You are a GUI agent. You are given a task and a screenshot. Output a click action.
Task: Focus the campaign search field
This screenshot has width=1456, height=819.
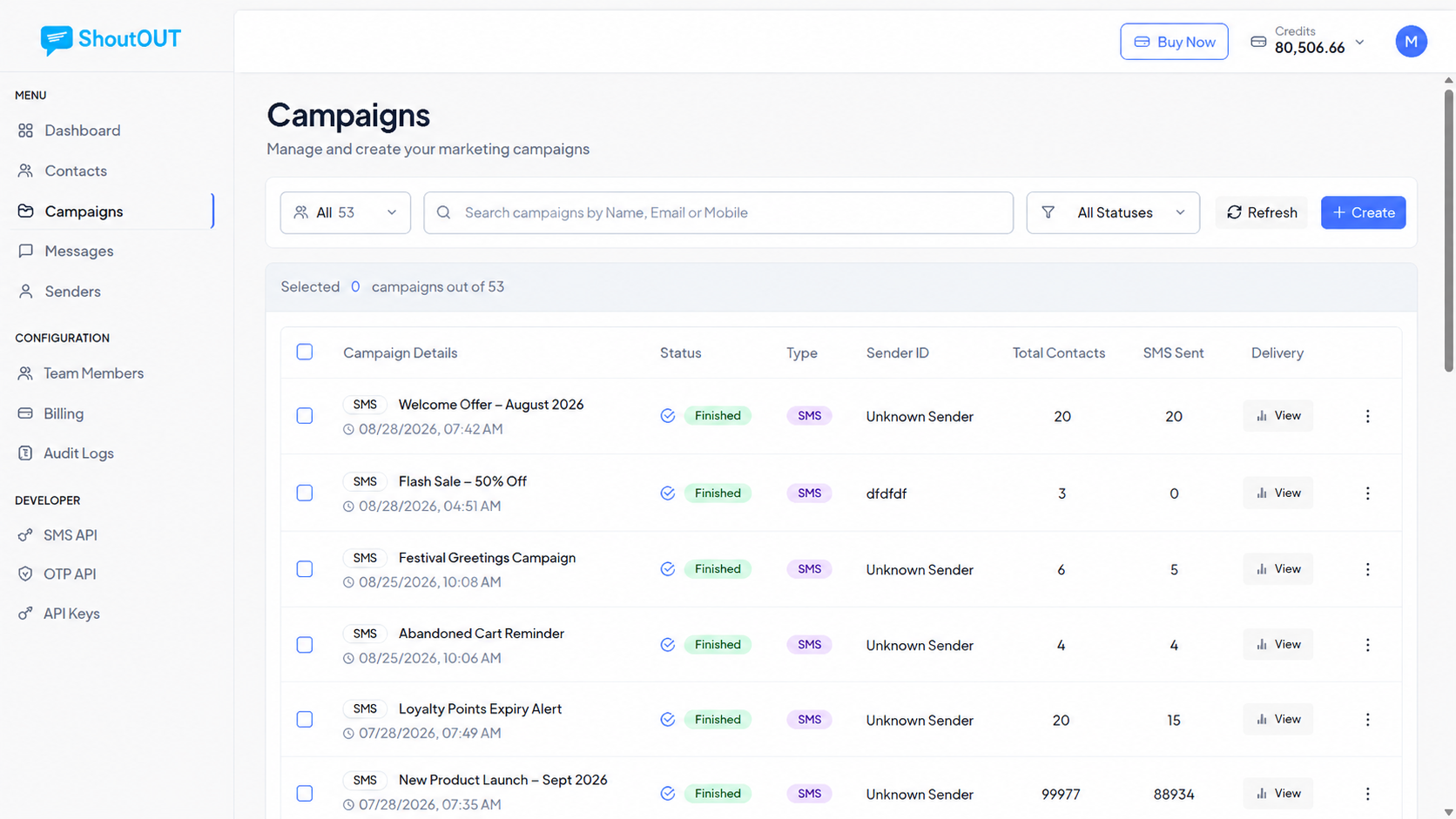coord(718,212)
